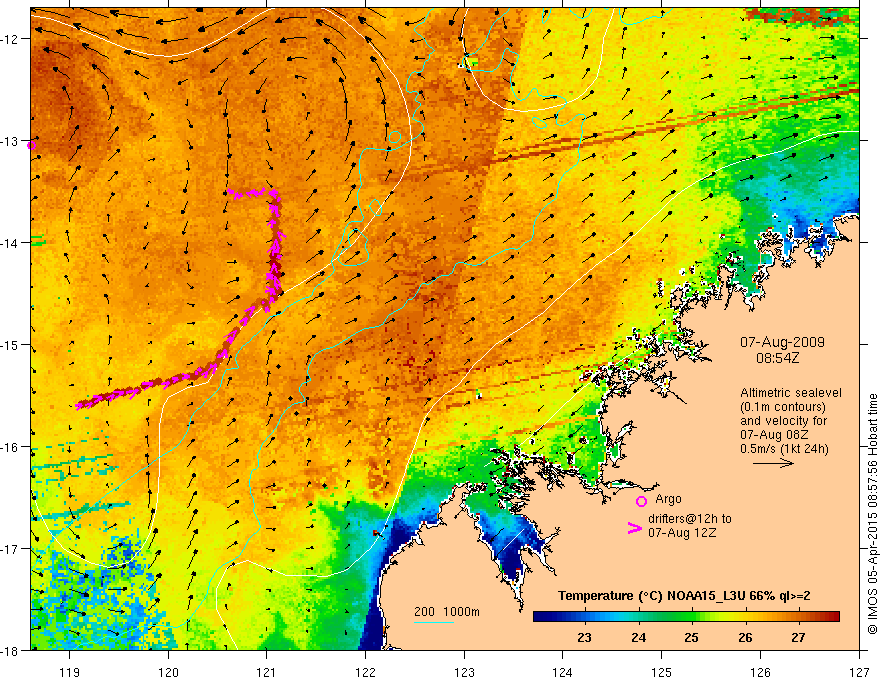Click the 'Argo' legend label
Viewport: 880px width, 680px height.
tap(668, 499)
